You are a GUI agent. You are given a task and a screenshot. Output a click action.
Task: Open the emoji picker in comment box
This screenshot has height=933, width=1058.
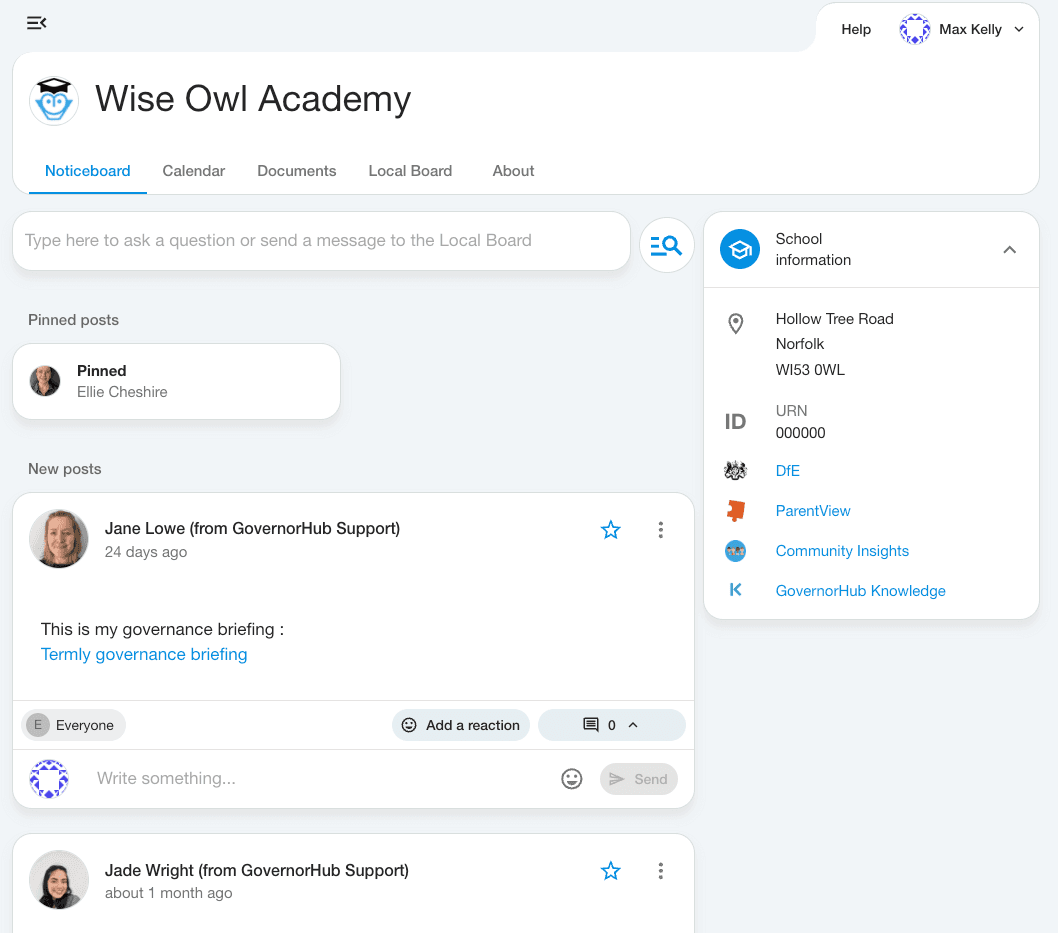(x=572, y=779)
